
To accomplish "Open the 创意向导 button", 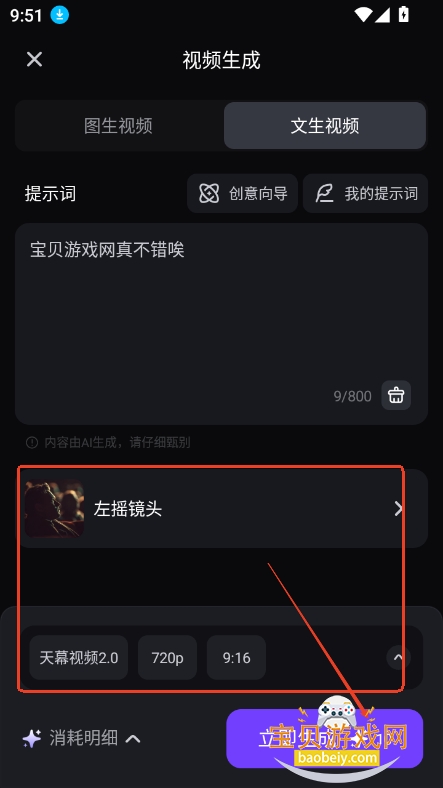I will [243, 193].
